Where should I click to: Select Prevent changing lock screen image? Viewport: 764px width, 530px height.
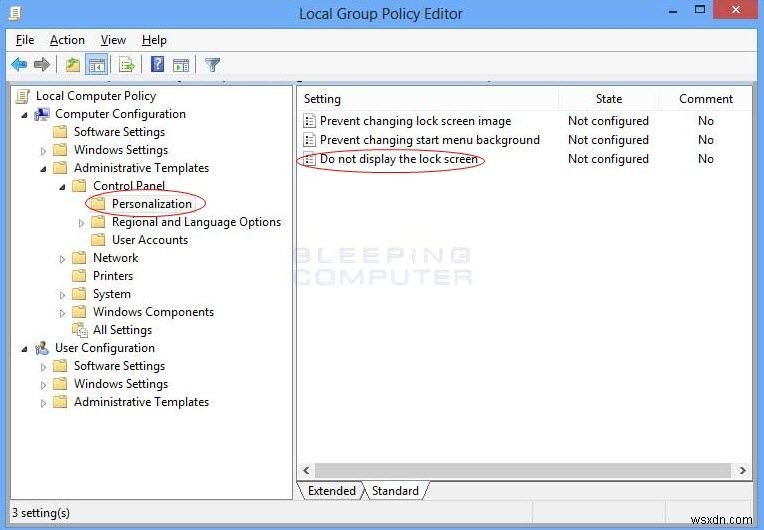click(x=415, y=121)
